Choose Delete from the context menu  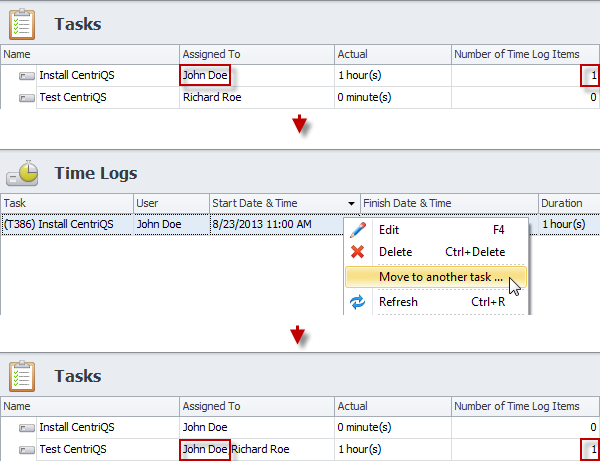pyautogui.click(x=395, y=252)
